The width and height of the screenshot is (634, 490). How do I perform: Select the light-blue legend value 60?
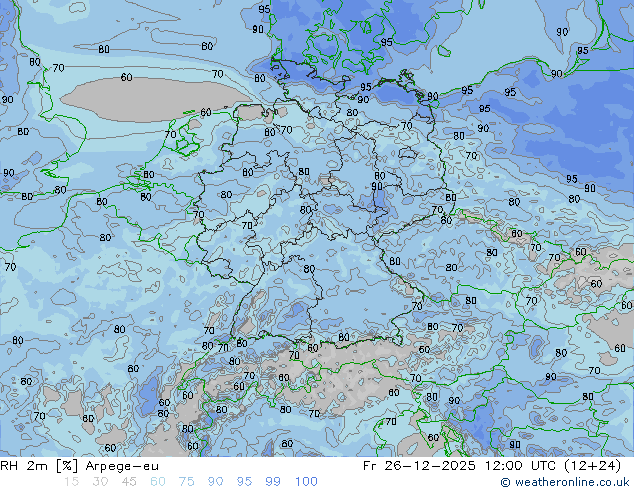158,482
